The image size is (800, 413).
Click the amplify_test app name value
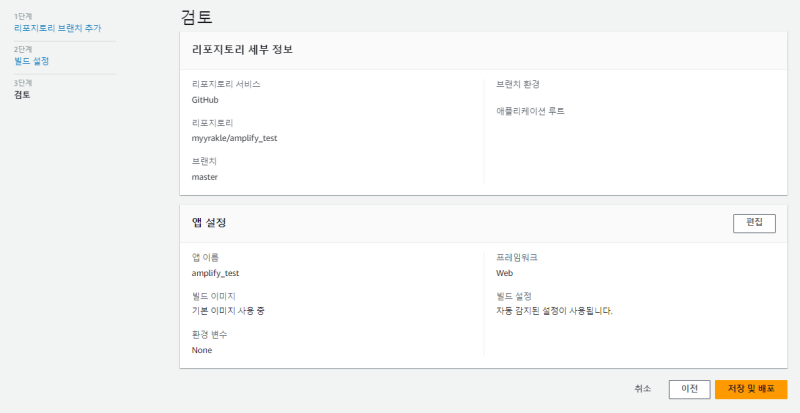tap(215, 272)
